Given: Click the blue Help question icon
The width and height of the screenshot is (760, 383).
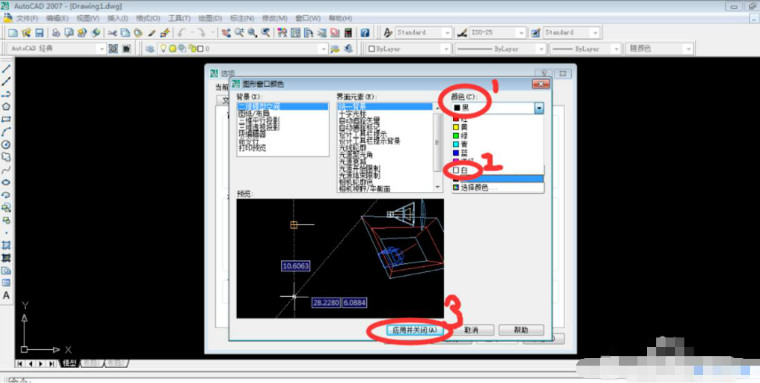Looking at the screenshot, I should point(365,33).
